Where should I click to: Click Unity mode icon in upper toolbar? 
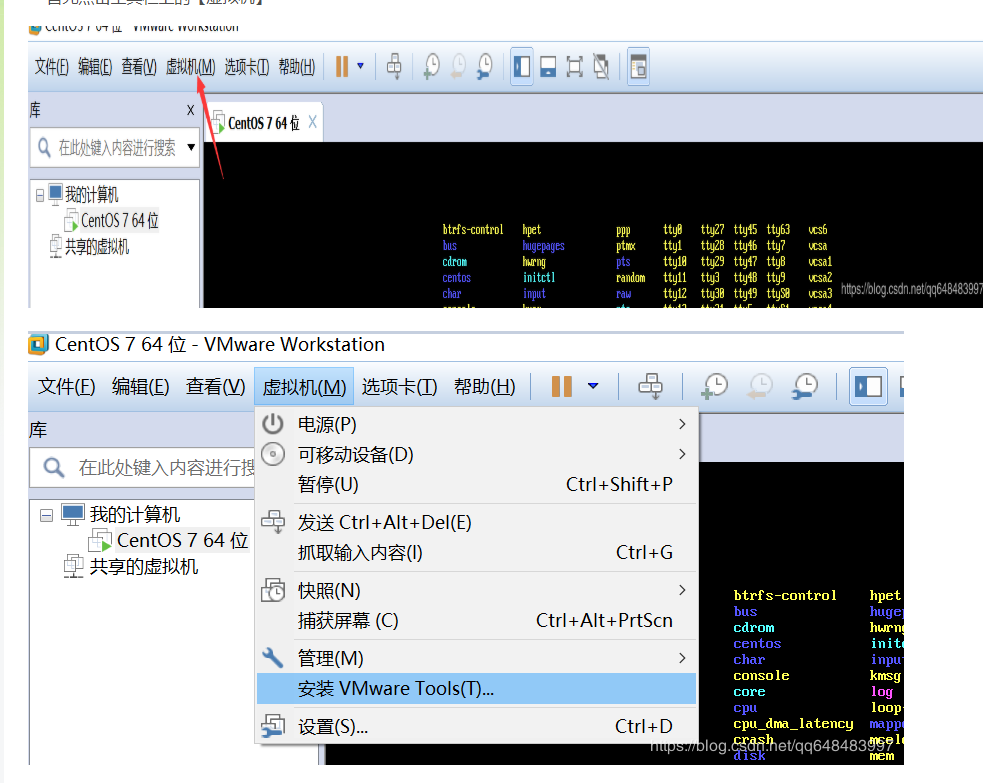point(601,66)
